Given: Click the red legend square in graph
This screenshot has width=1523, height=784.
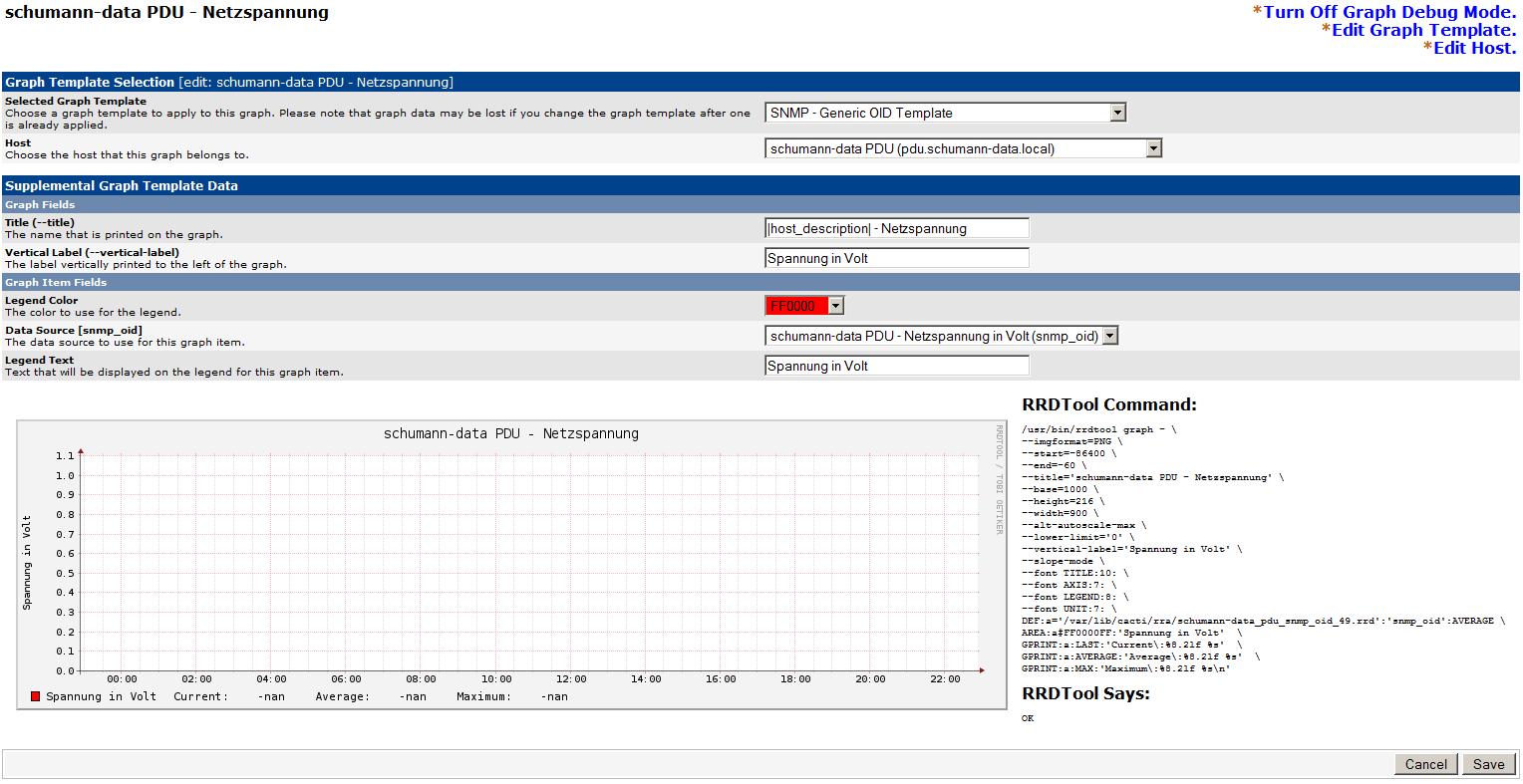Looking at the screenshot, I should [x=36, y=696].
